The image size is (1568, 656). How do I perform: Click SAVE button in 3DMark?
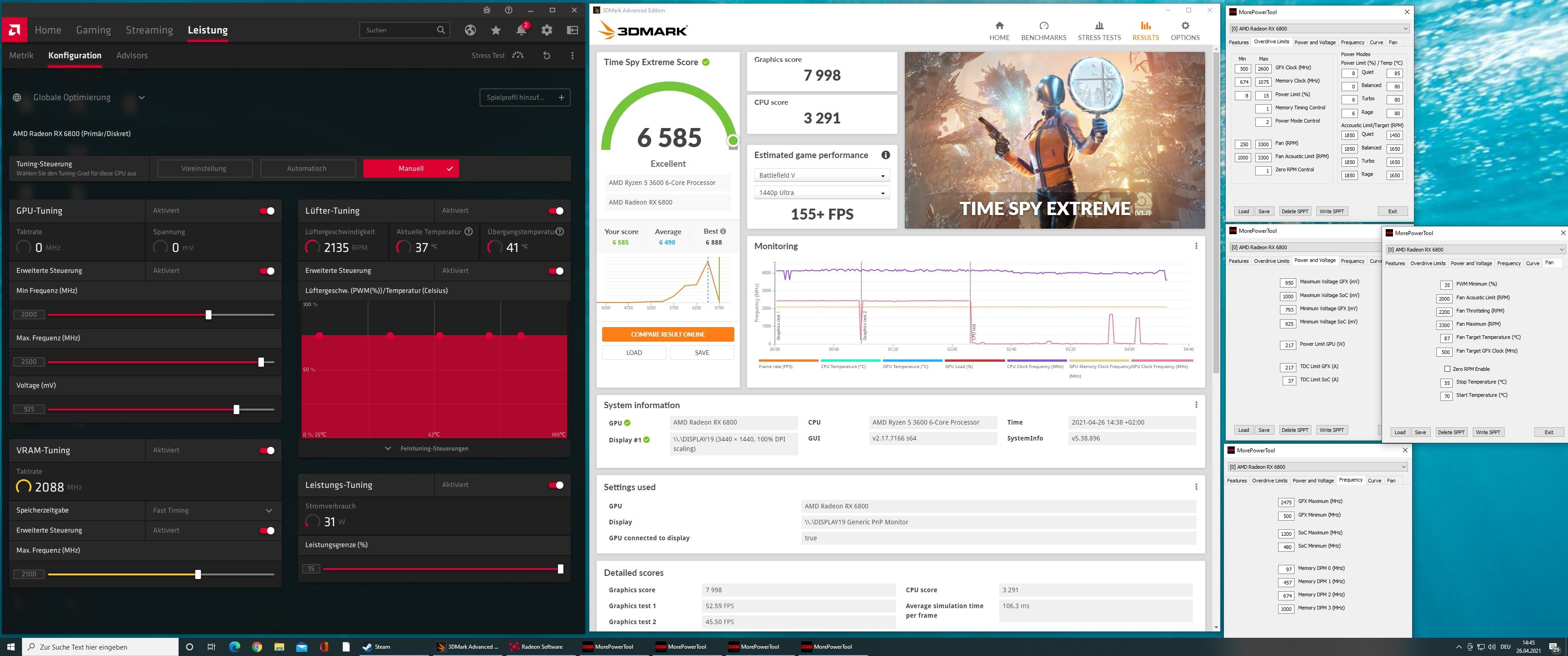coord(702,352)
